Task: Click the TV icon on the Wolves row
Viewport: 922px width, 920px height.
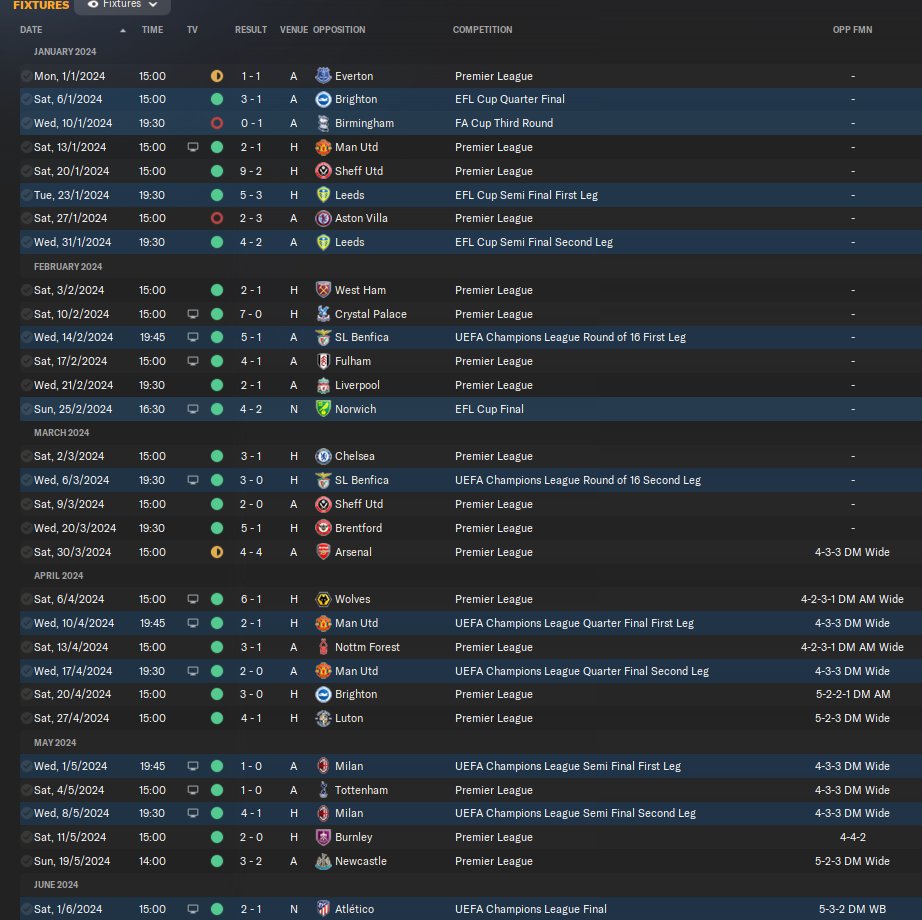Action: [193, 599]
